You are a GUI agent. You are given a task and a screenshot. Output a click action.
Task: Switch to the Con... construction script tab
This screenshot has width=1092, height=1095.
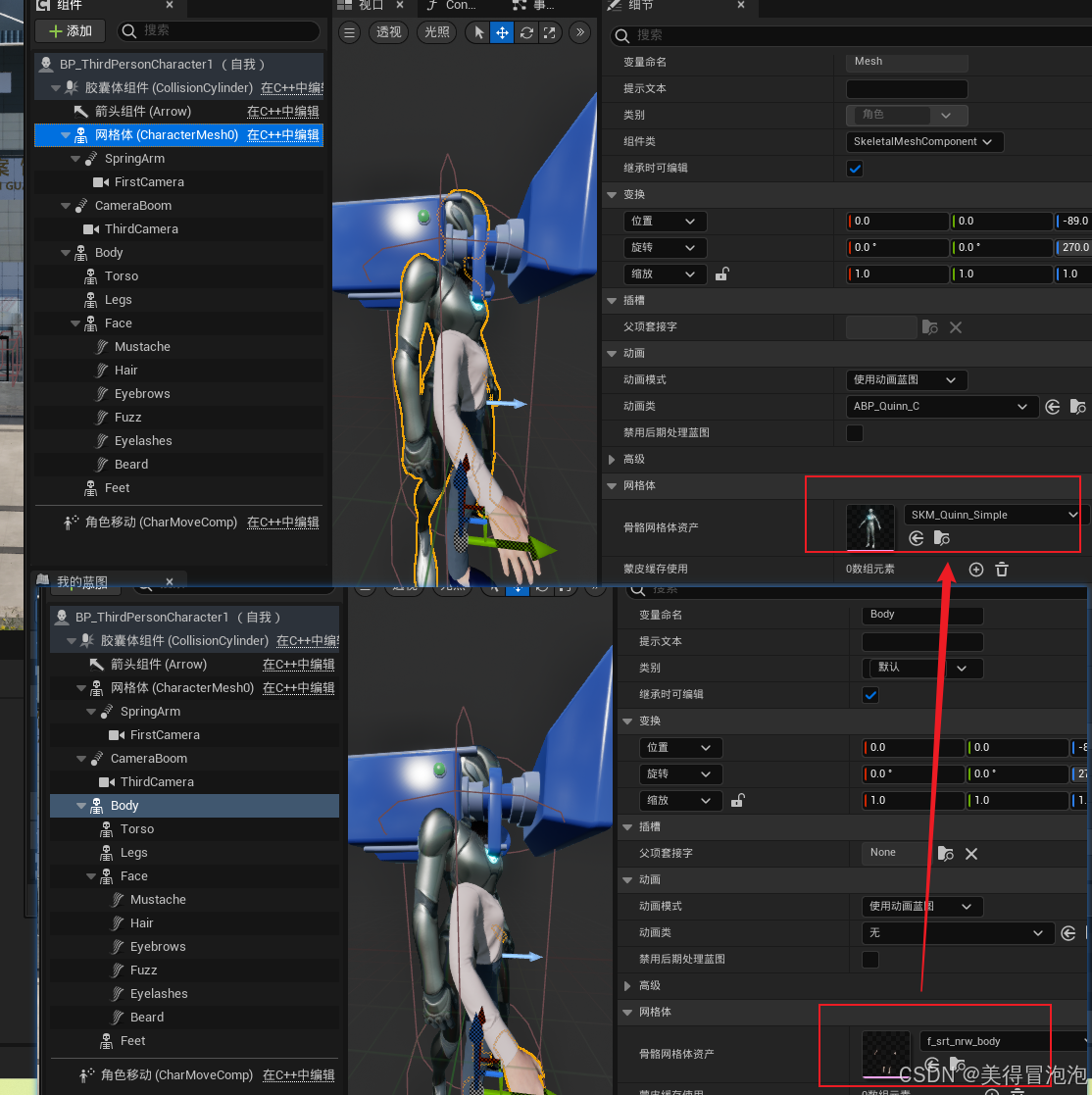tap(453, 6)
